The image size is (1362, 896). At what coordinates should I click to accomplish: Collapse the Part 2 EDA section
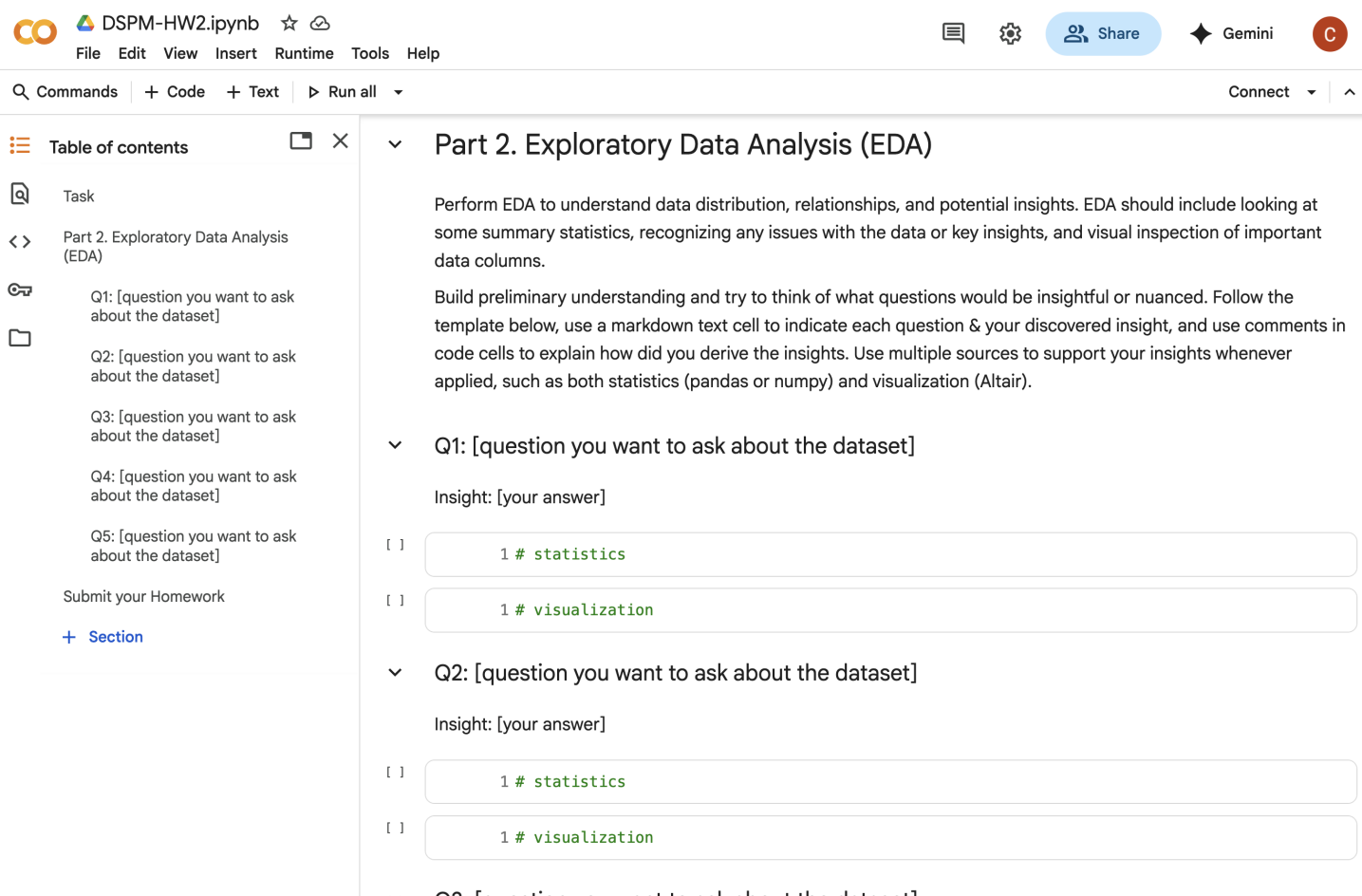click(395, 144)
